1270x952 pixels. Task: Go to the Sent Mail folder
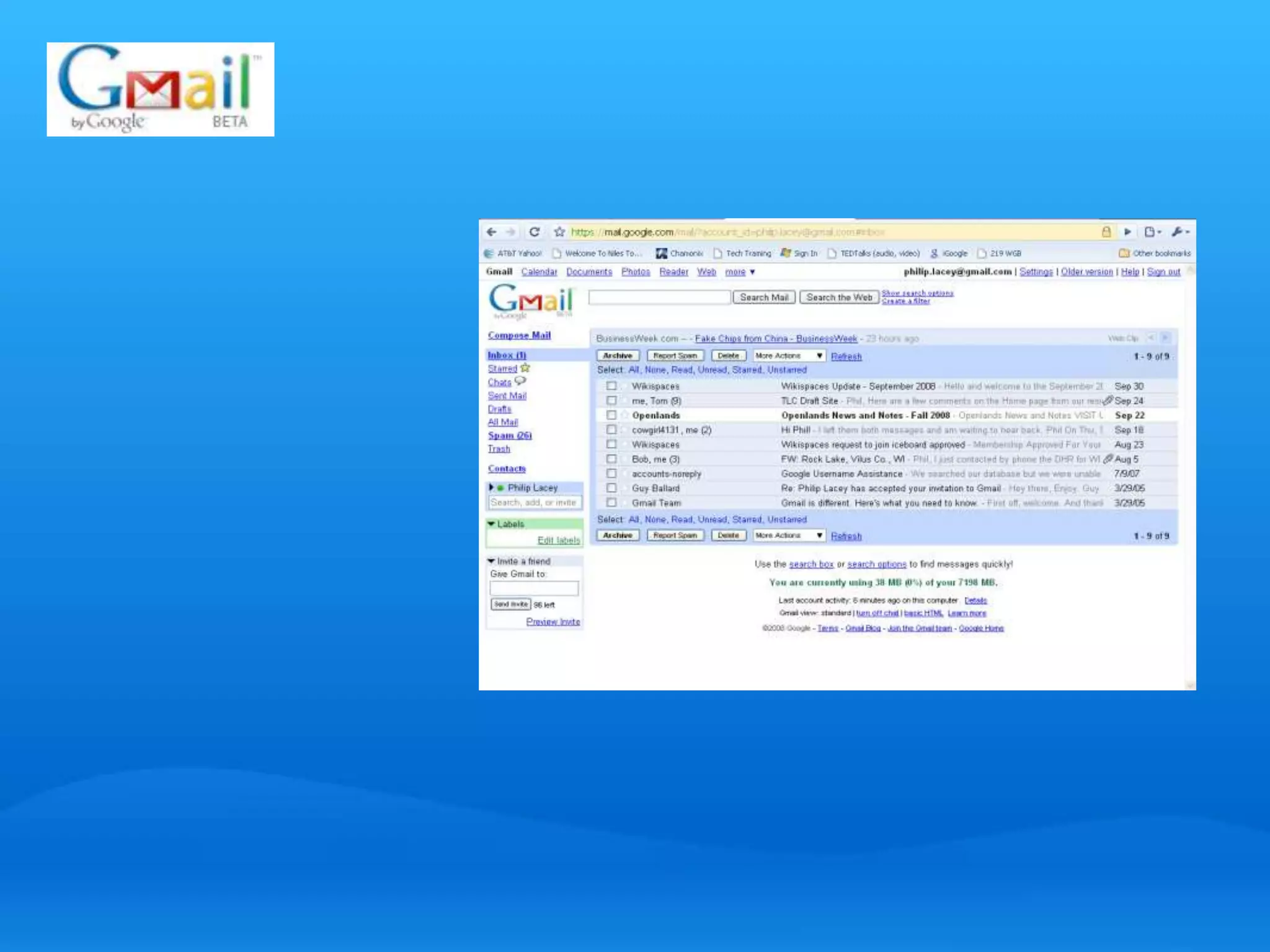tap(507, 396)
